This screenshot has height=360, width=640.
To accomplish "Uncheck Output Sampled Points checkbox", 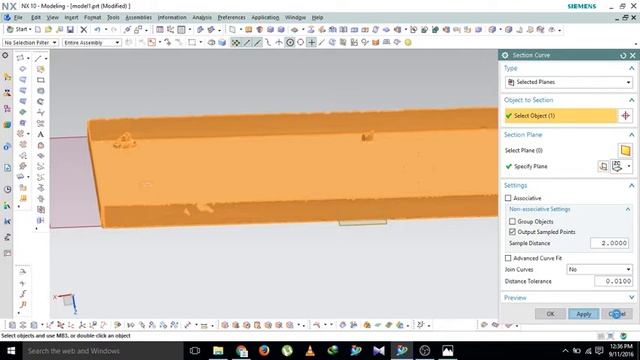I will [512, 232].
